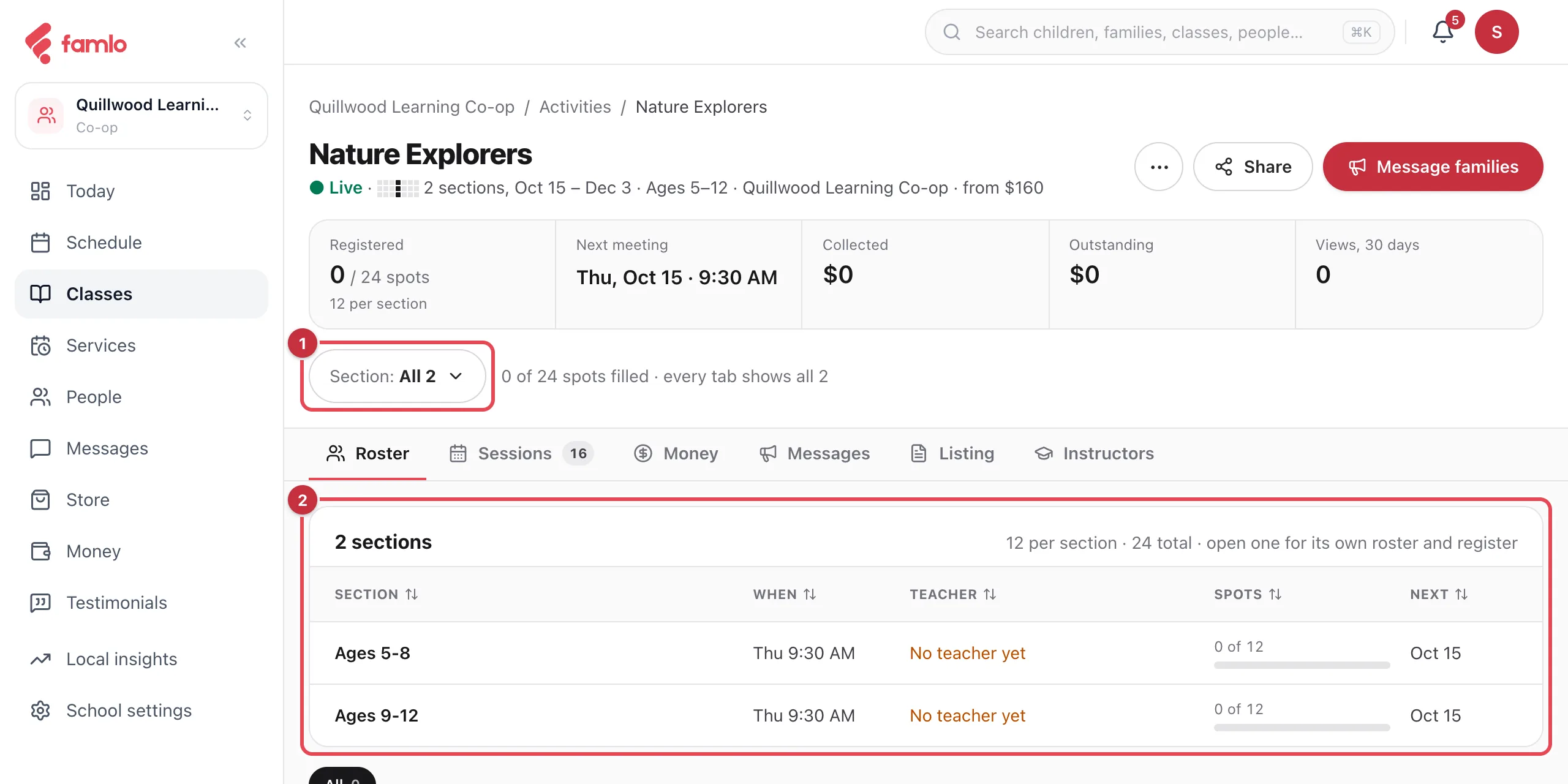Open the three-dots more actions menu

point(1159,167)
